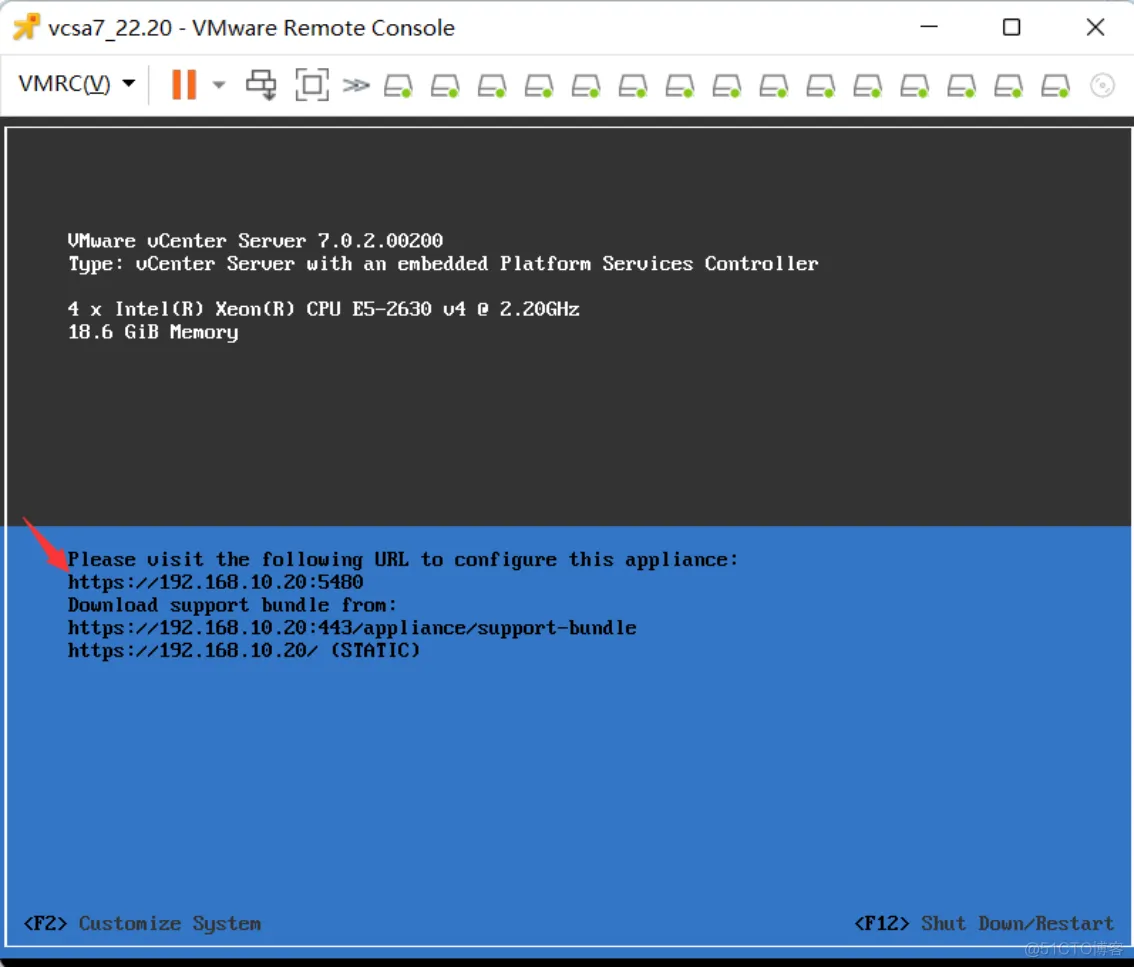Click the window title 'vcsa7_22.20 - VMware Remote Console'
The image size is (1134, 968).
[x=251, y=27]
